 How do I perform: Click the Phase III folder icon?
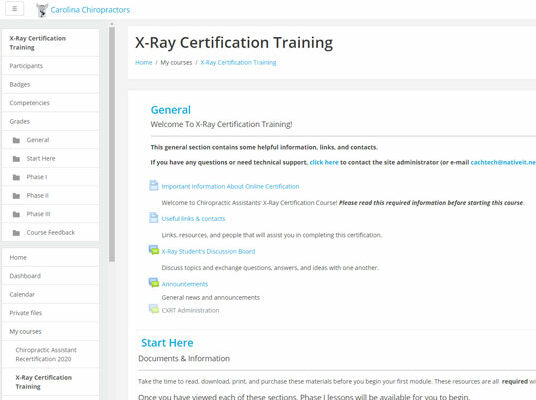[x=16, y=214]
